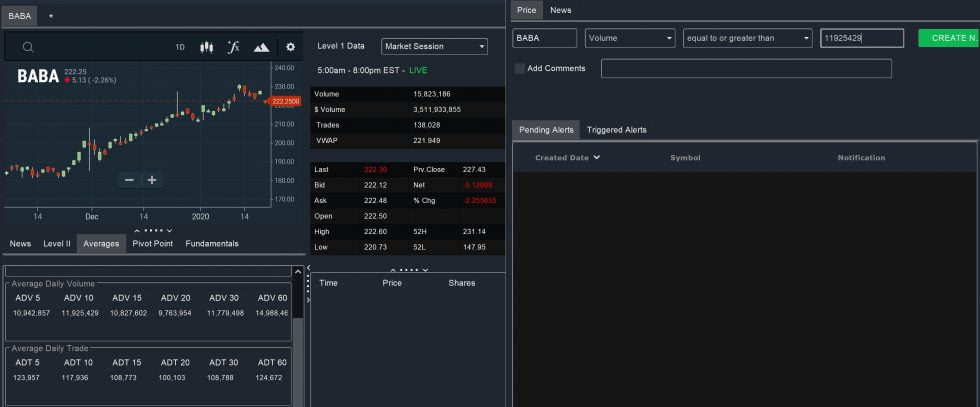Open the fx indicators menu

234,47
